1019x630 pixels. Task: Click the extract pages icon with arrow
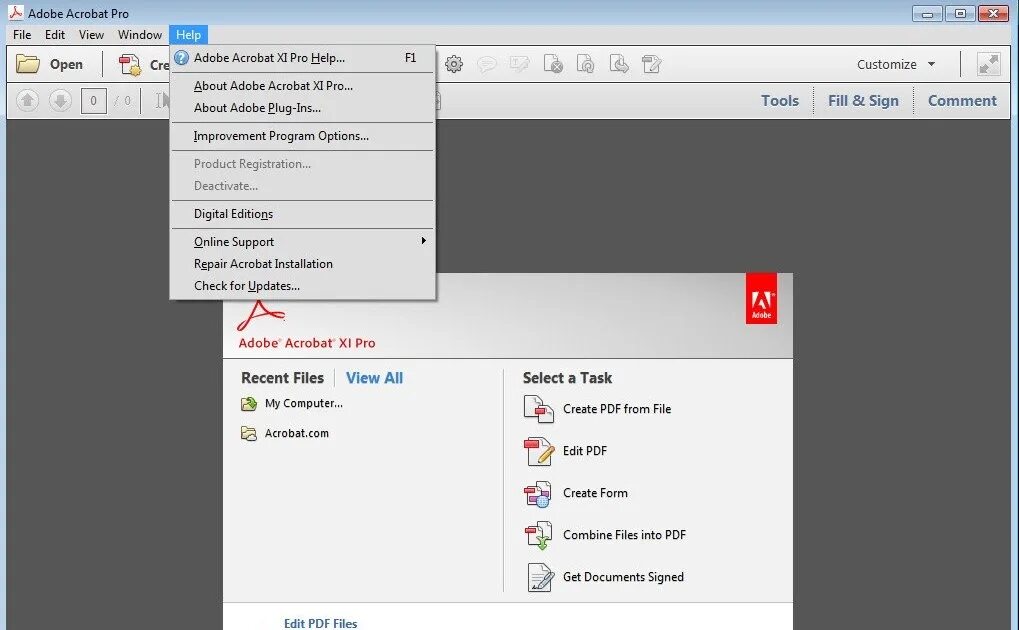point(619,64)
